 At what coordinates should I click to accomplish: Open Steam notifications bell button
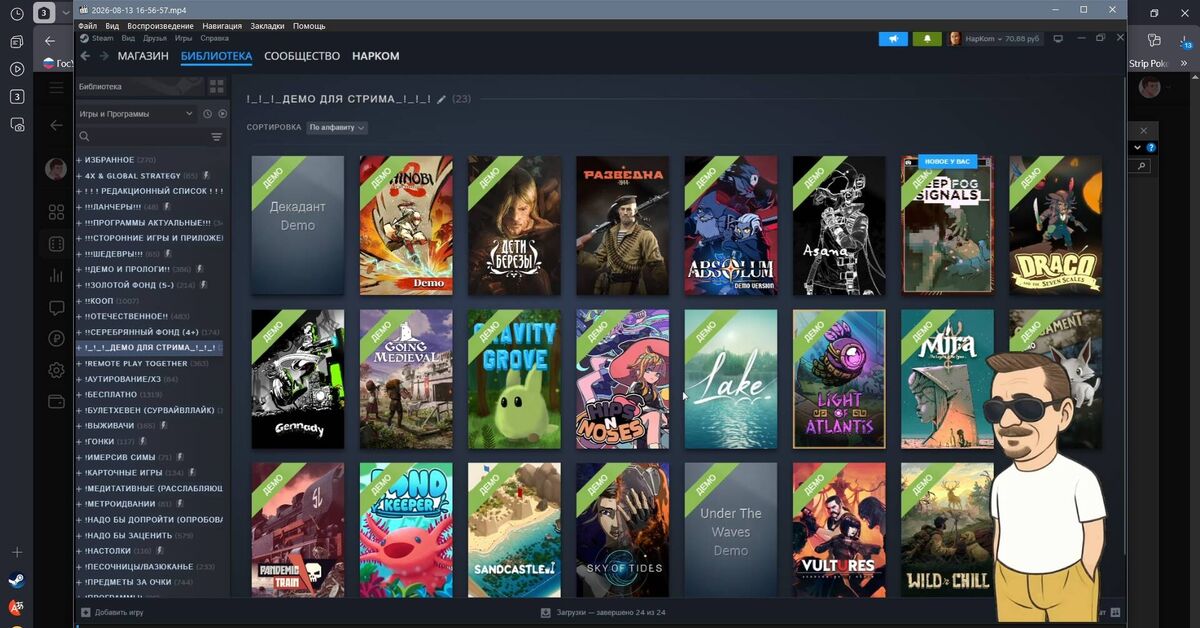(x=927, y=39)
